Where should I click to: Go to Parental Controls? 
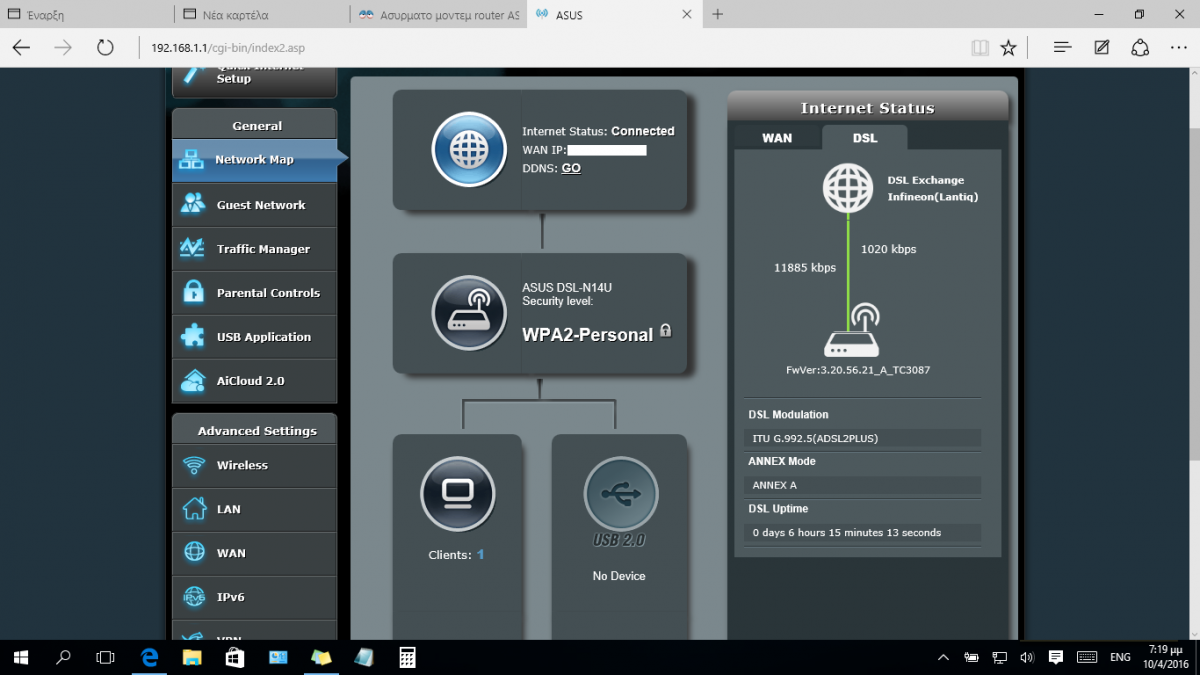click(x=254, y=293)
